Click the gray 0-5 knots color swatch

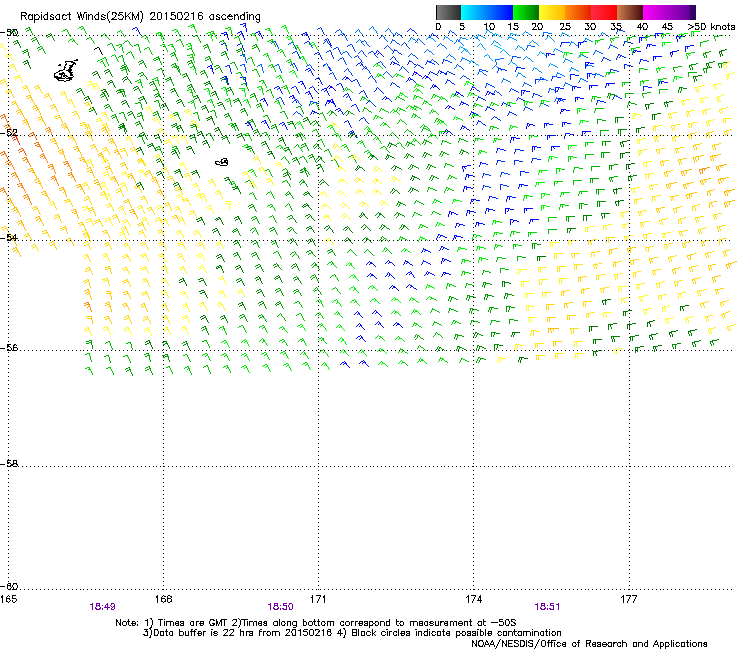coord(448,12)
